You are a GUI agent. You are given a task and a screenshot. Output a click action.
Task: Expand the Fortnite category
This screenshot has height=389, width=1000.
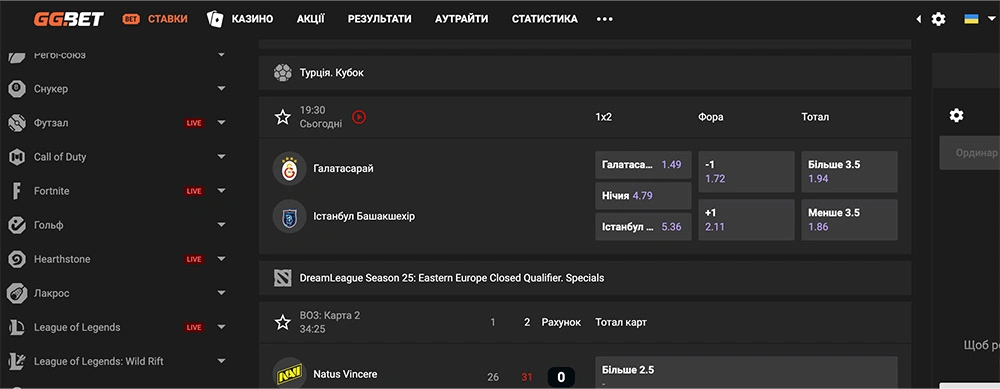221,191
